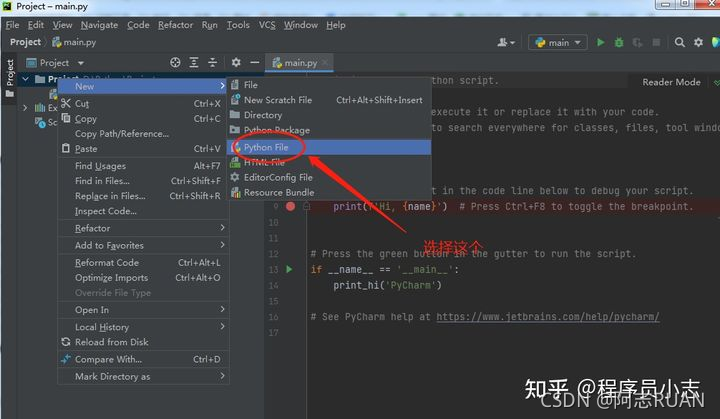Choose Reformat Code entry
Screen dimensions: 720x419
click(x=142, y=263)
